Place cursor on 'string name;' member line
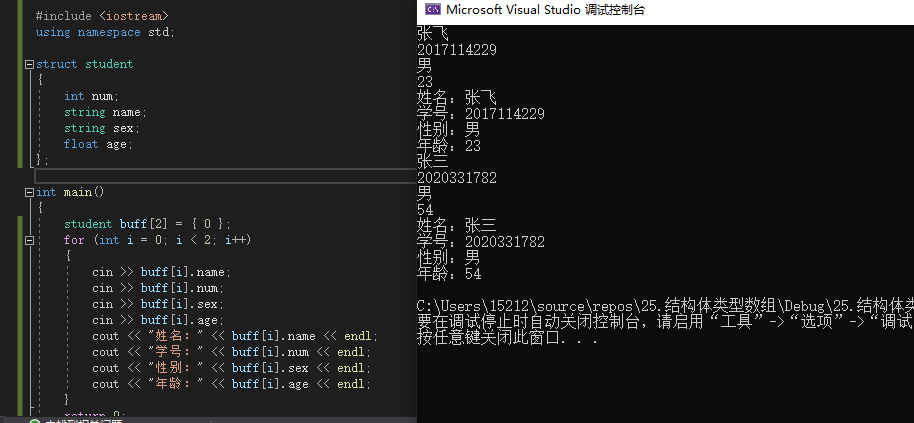The width and height of the screenshot is (914, 423). [106, 112]
